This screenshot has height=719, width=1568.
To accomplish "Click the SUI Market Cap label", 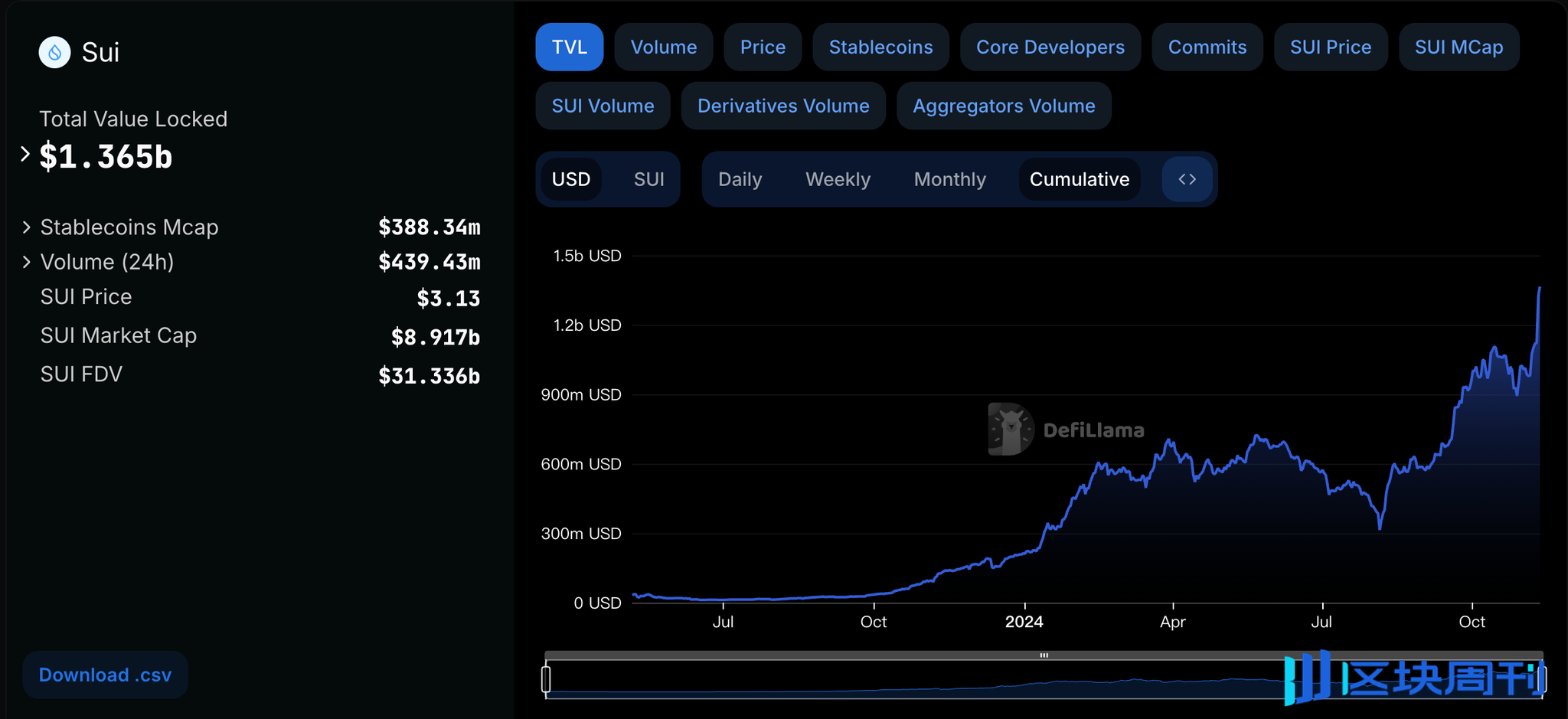I will tap(119, 335).
